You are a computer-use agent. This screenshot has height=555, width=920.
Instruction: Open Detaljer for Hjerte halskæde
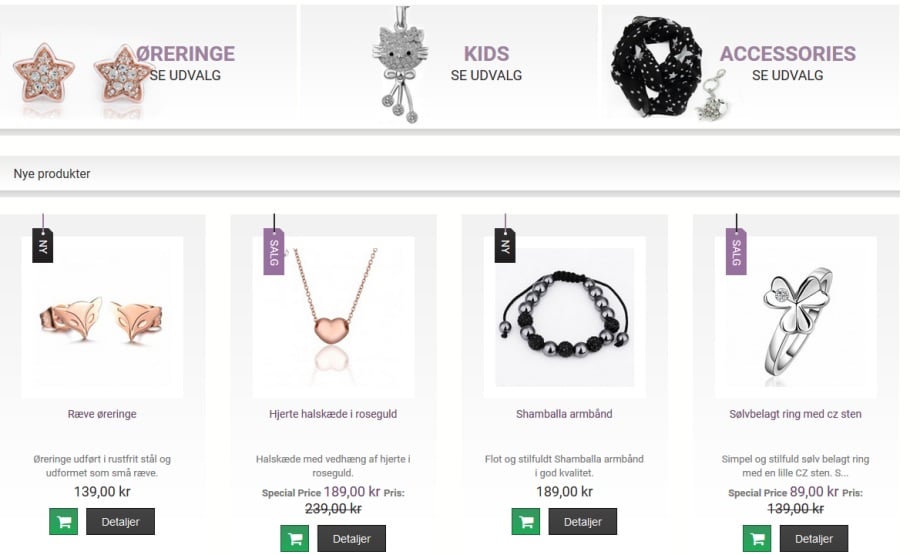(x=351, y=539)
